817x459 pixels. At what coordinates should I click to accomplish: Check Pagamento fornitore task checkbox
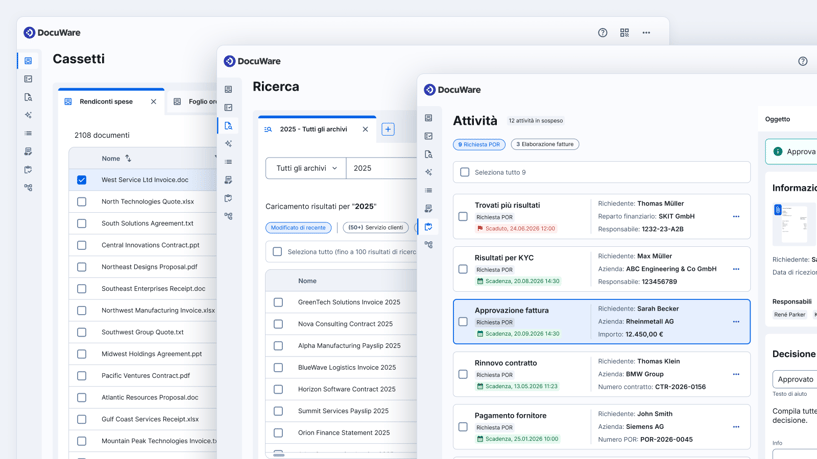(x=463, y=427)
